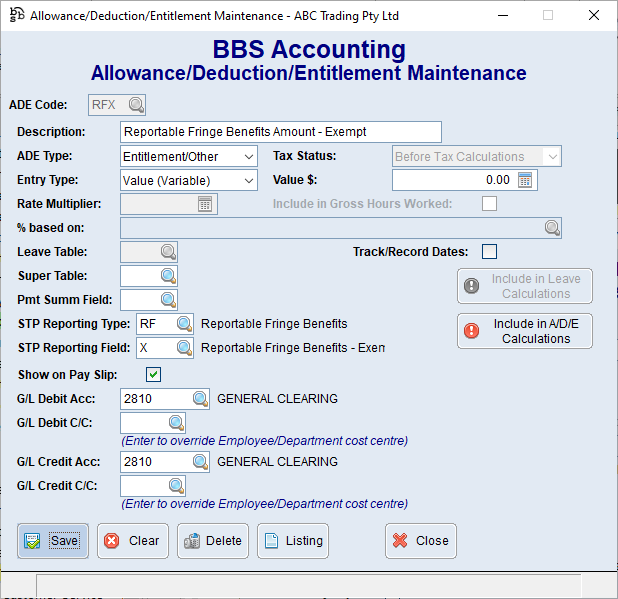This screenshot has height=599, width=618.
Task: Click the G/L Credit Acc search icon
Action: [200, 462]
